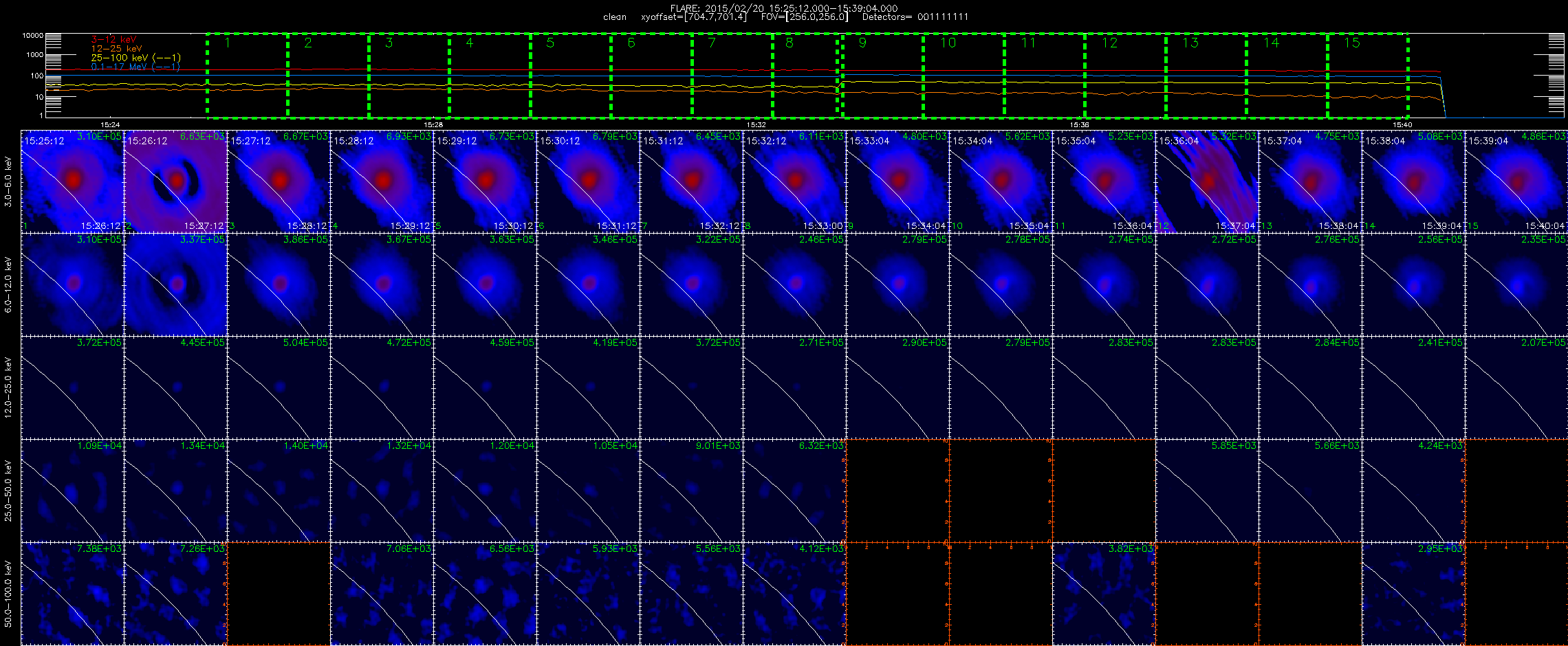Click the 'clean' algorithm label

click(x=615, y=17)
